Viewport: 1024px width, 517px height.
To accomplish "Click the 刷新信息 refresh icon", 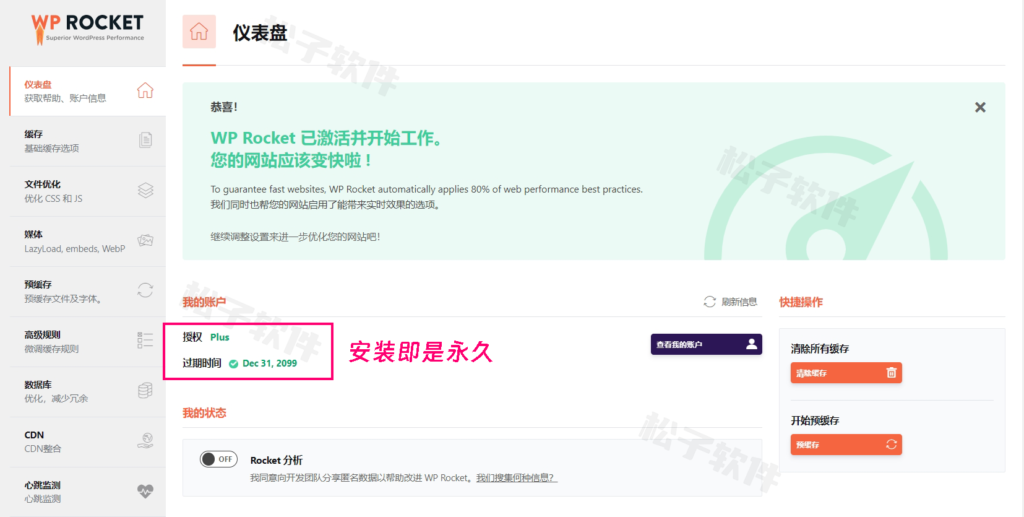I will click(710, 302).
